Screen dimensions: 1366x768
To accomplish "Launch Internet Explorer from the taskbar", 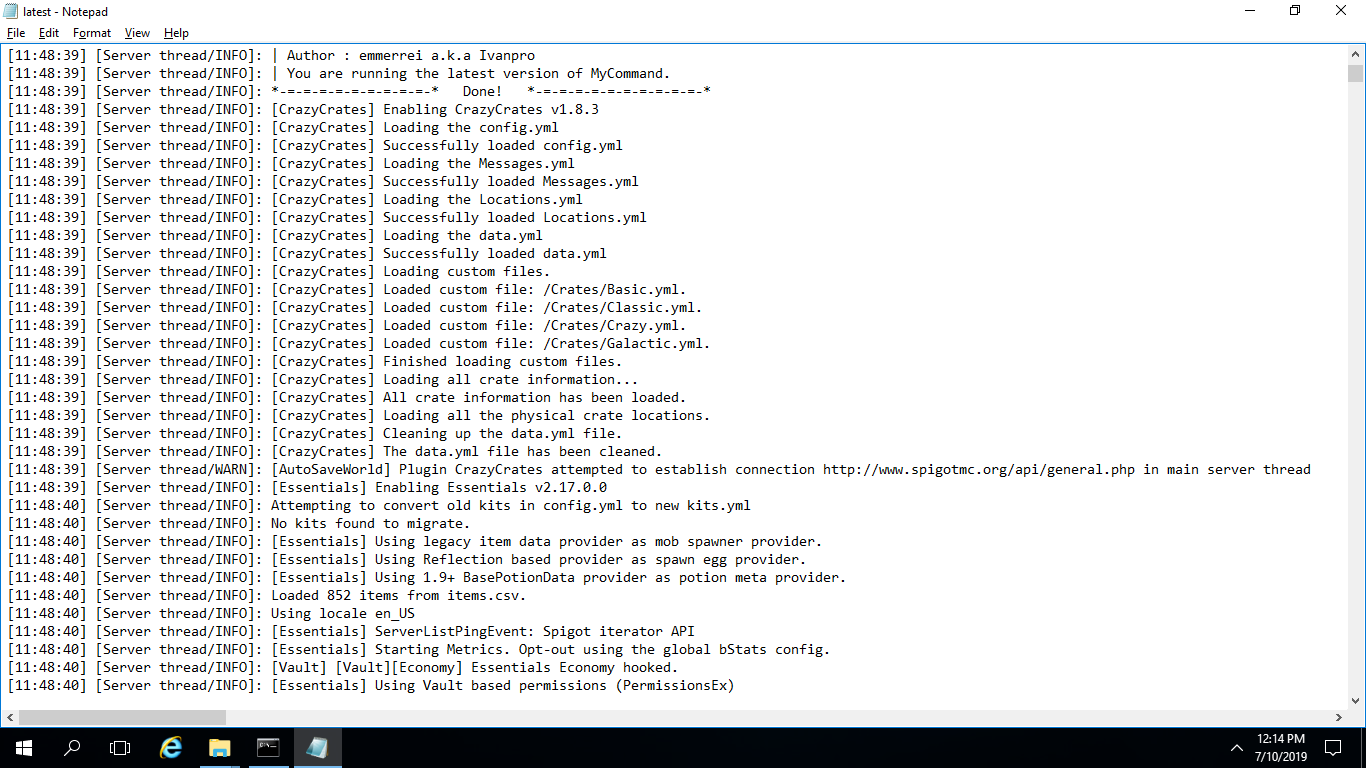I will coord(172,747).
